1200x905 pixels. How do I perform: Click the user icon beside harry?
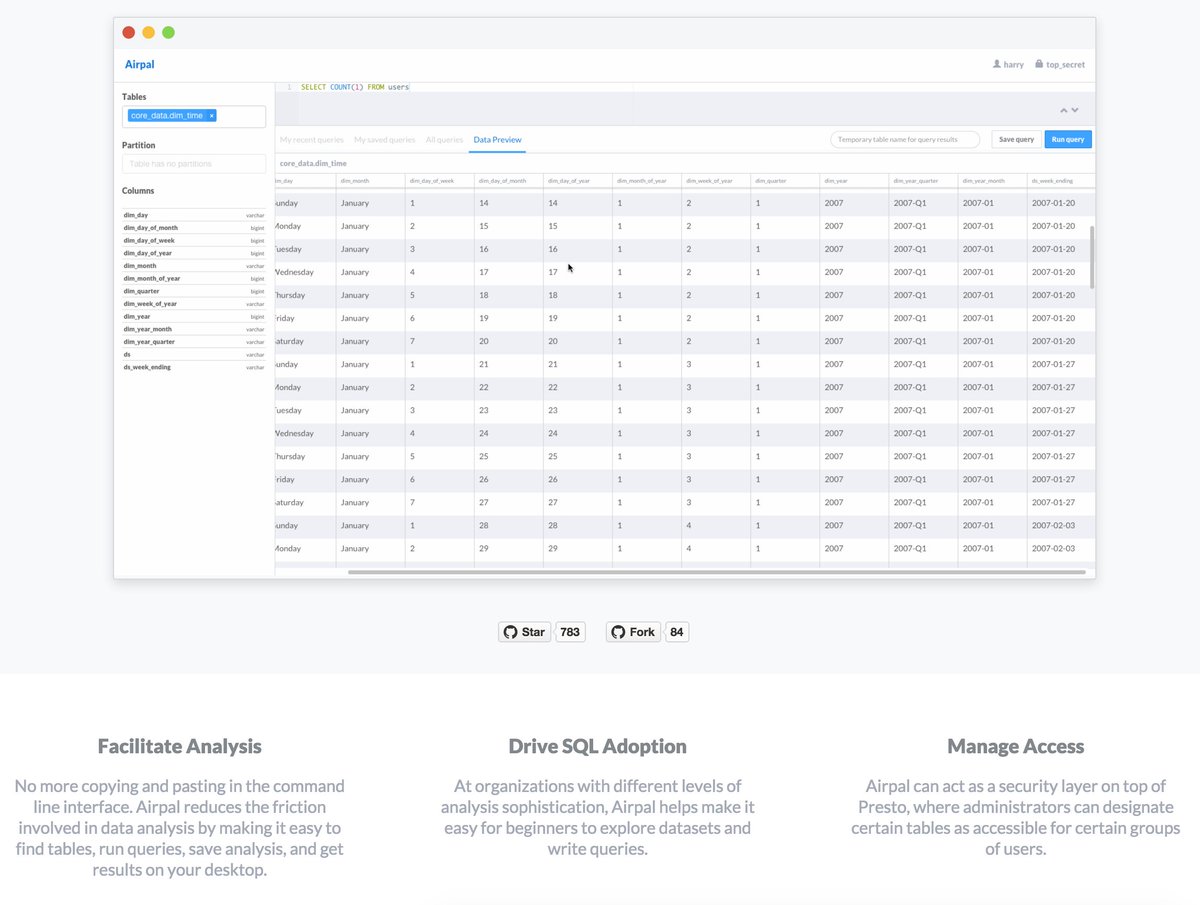[x=997, y=64]
